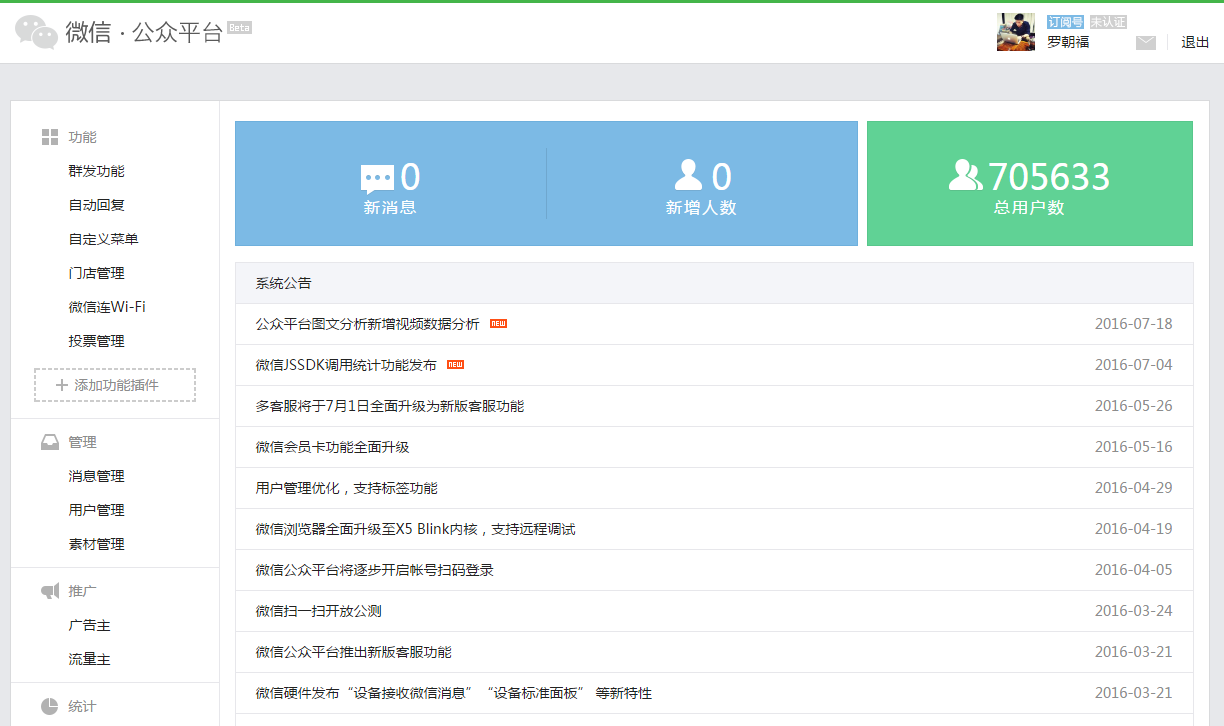
Task: Click date 2016-07-18
Action: pos(1134,324)
